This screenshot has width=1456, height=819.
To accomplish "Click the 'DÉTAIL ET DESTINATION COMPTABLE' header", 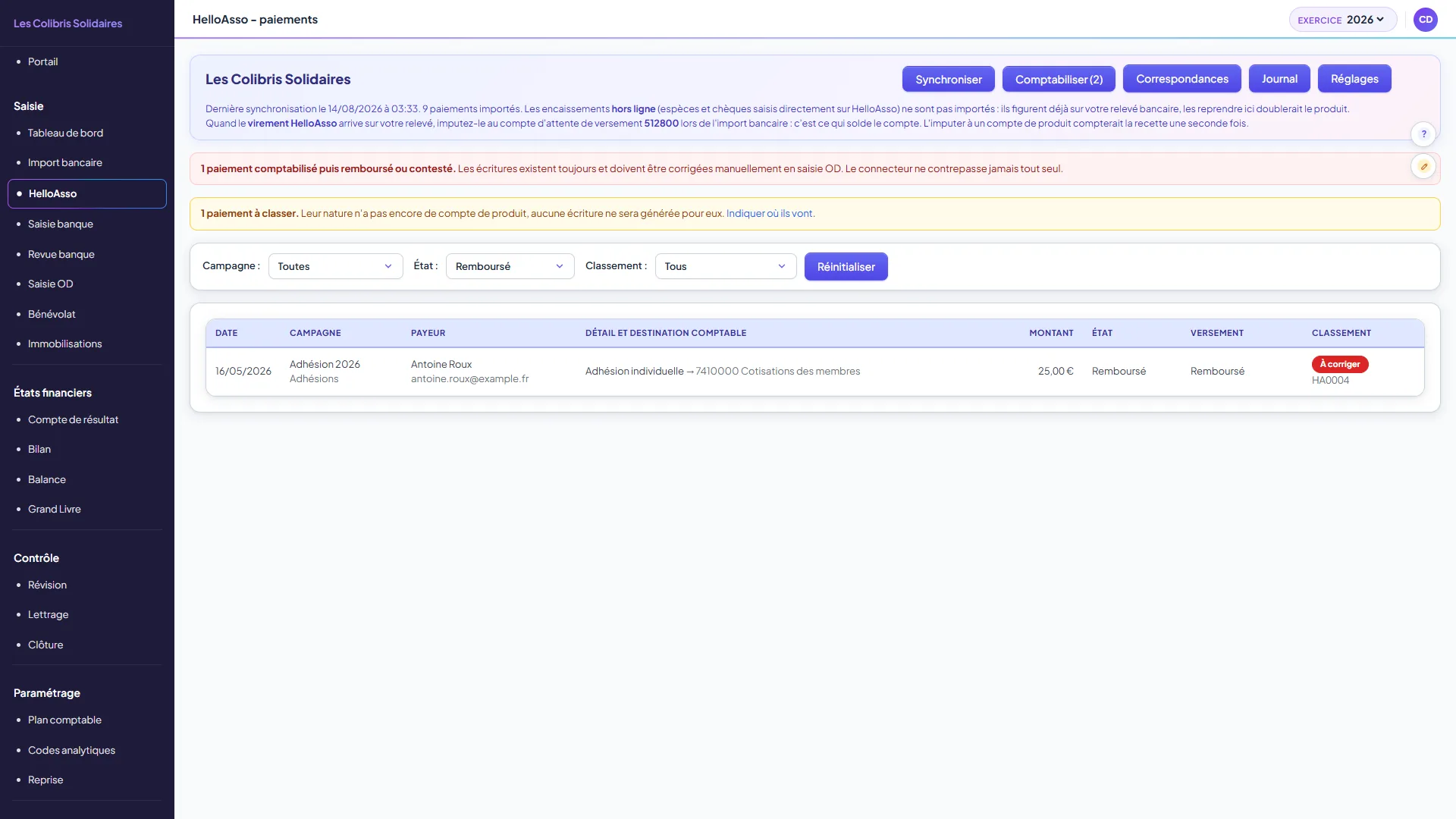I will pos(665,333).
